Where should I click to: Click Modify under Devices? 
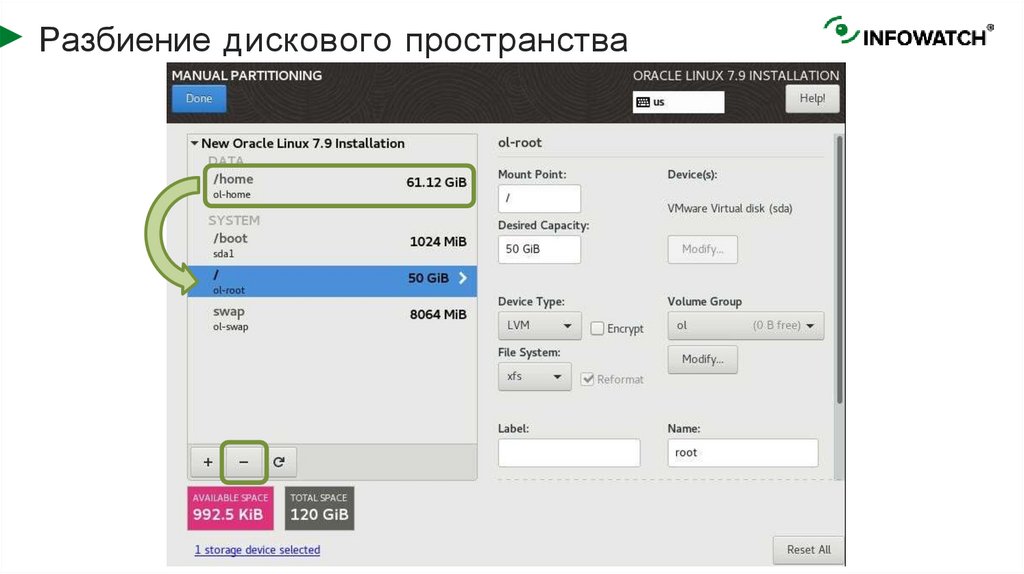click(703, 249)
